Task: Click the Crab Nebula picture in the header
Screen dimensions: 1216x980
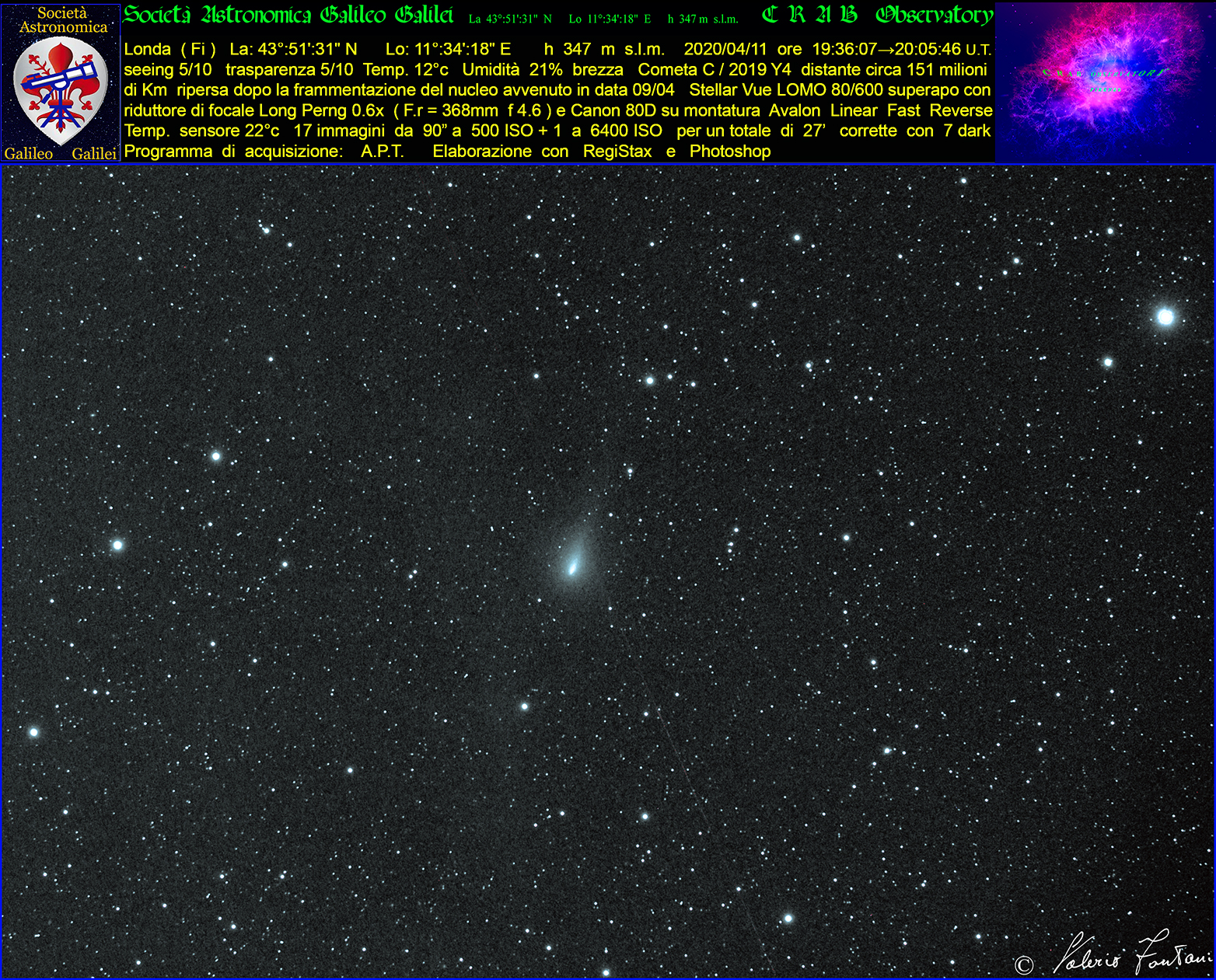Action: (x=1104, y=82)
